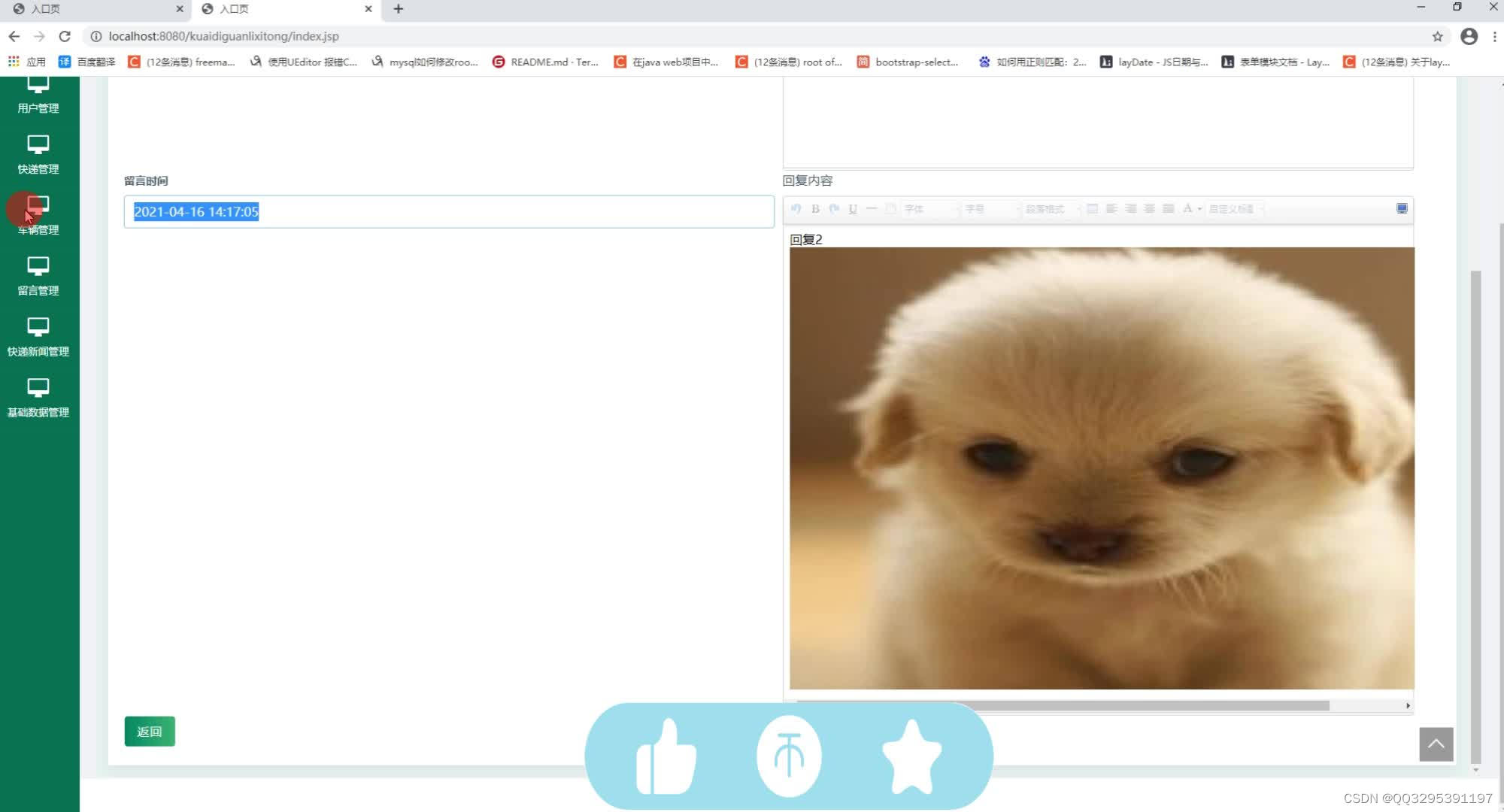The height and width of the screenshot is (812, 1504).
Task: Click the justify-both icon in the editor toolbar
Action: [1168, 209]
